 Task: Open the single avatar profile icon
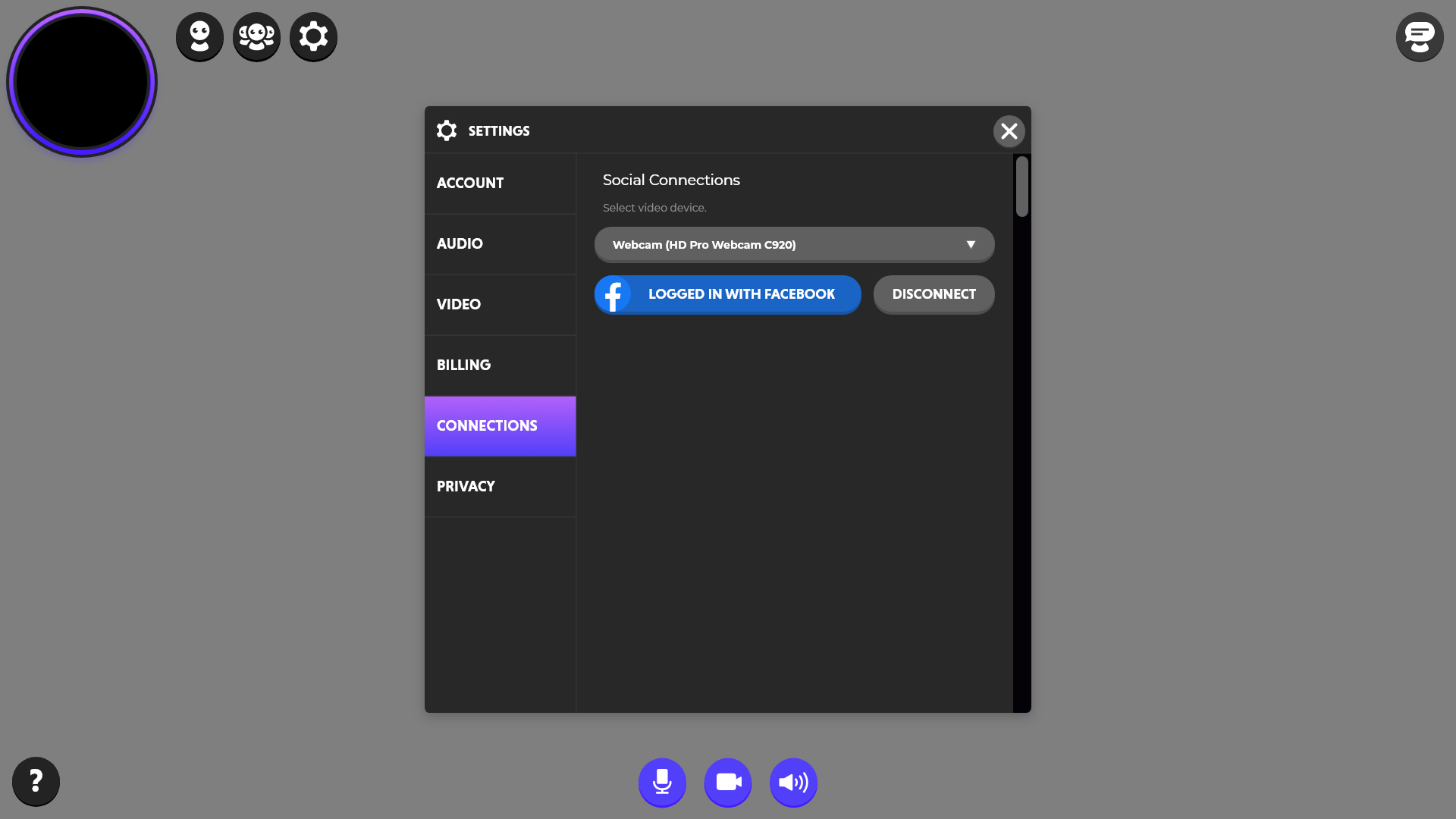pos(199,36)
